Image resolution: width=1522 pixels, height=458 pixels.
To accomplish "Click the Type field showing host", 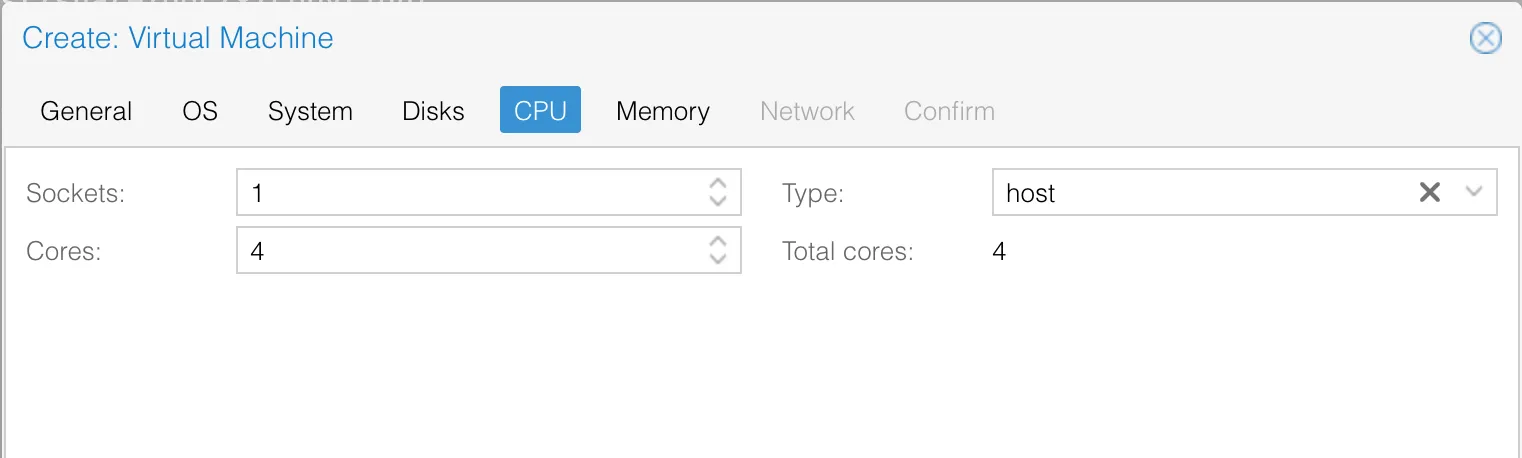I will [x=1200, y=192].
